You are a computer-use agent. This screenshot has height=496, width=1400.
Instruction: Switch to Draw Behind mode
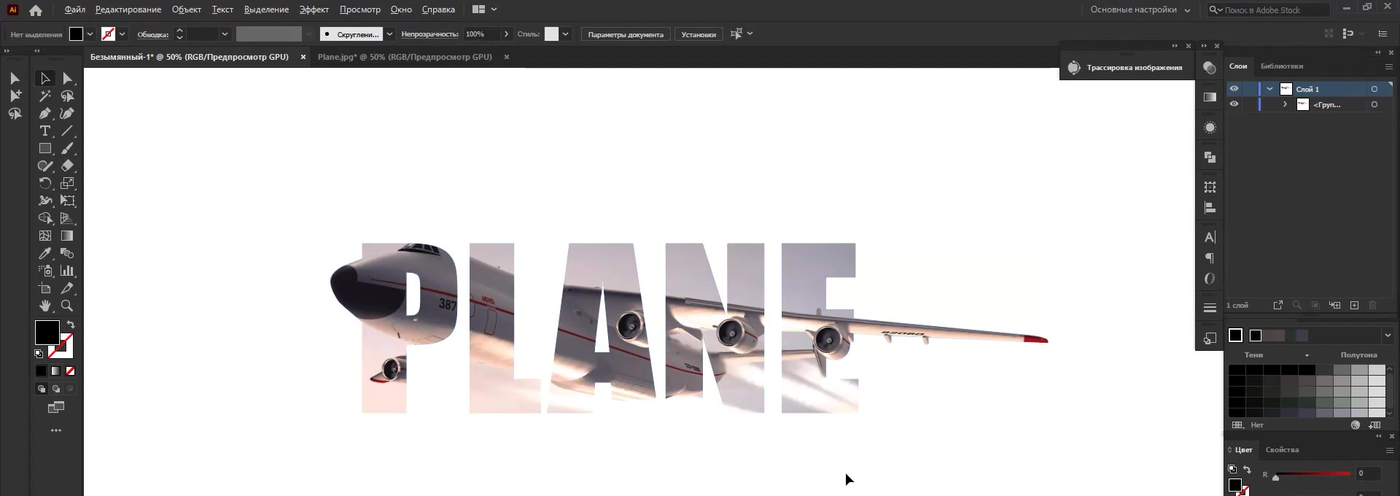(x=56, y=388)
